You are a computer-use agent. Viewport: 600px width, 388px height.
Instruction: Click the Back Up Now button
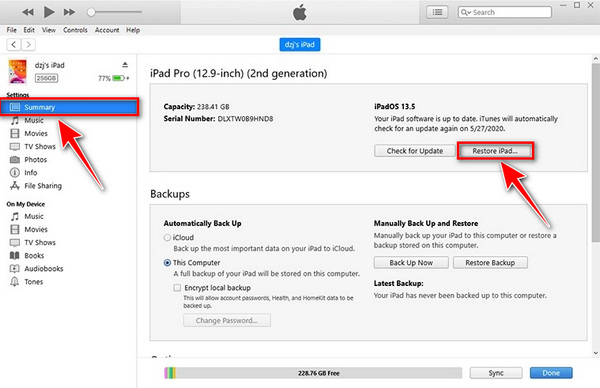click(411, 262)
